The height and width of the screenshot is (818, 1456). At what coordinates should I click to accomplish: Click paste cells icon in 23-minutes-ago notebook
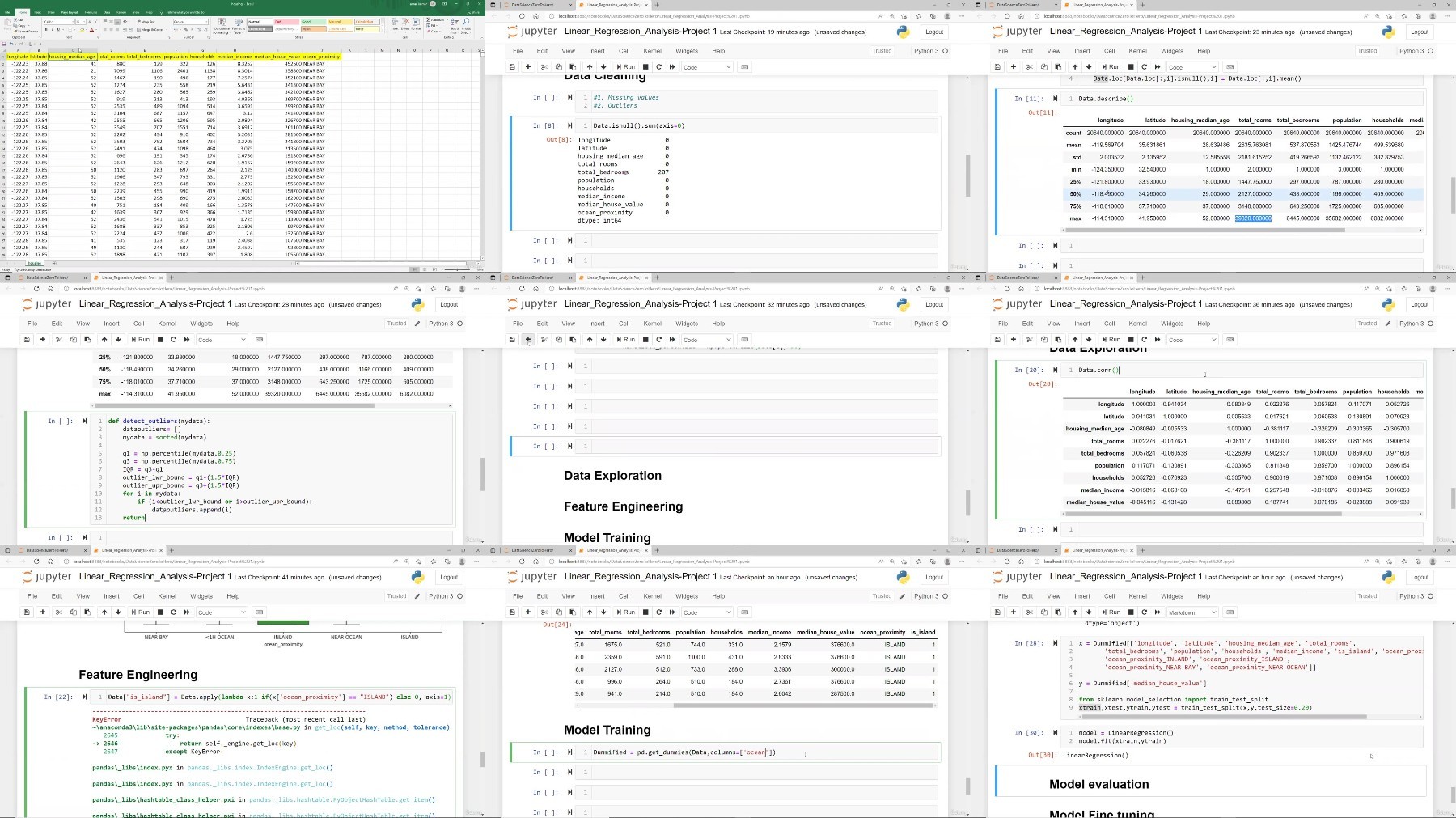[1058, 66]
